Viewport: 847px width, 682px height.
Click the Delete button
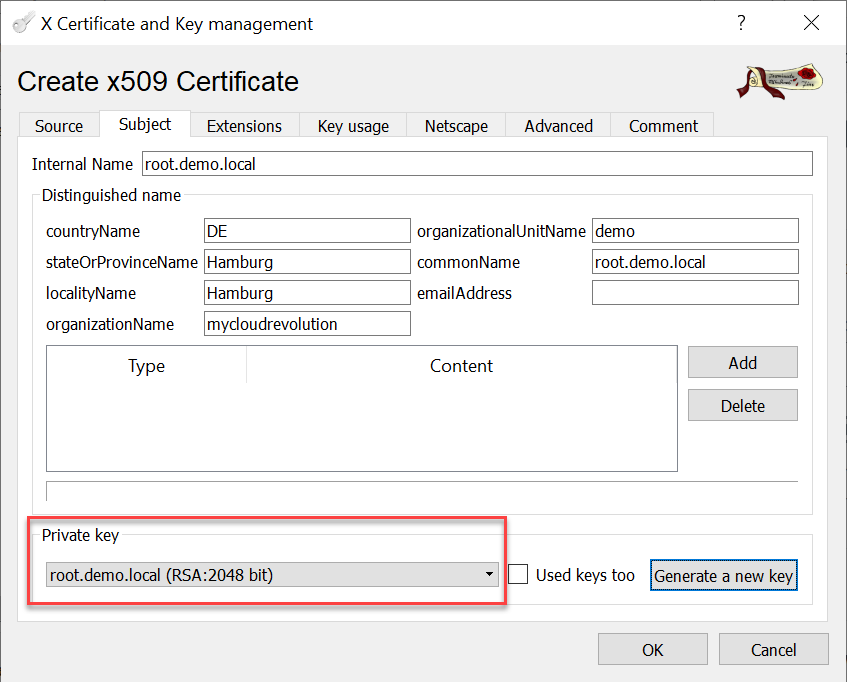(x=742, y=406)
